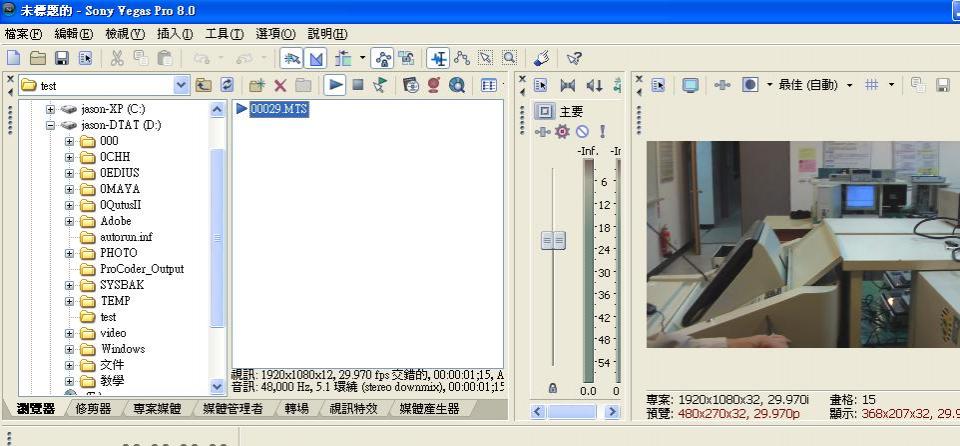The width and height of the screenshot is (960, 446).
Task: Toggle the fader channel lock icon
Action: [x=553, y=388]
